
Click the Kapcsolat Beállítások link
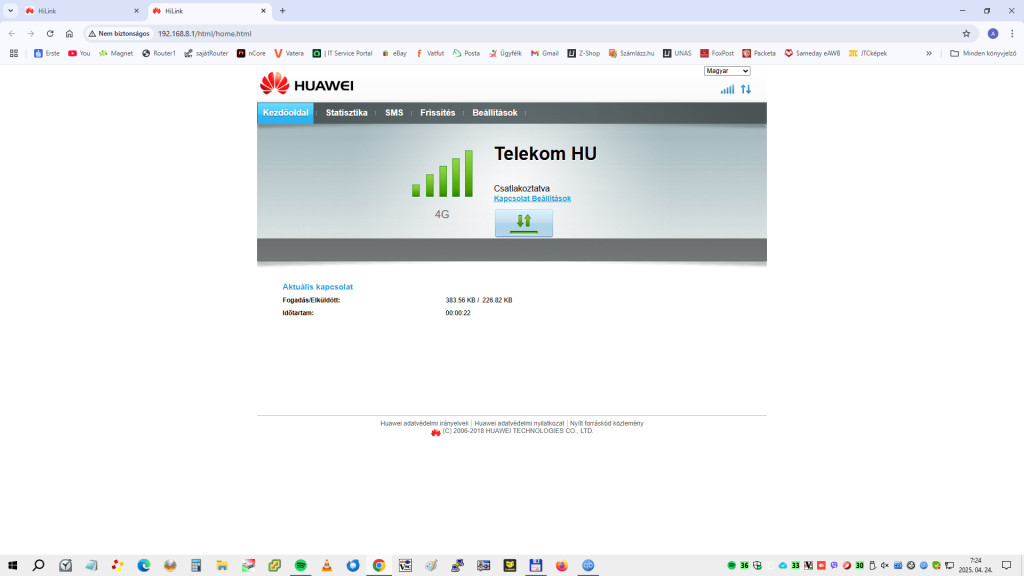click(532, 199)
